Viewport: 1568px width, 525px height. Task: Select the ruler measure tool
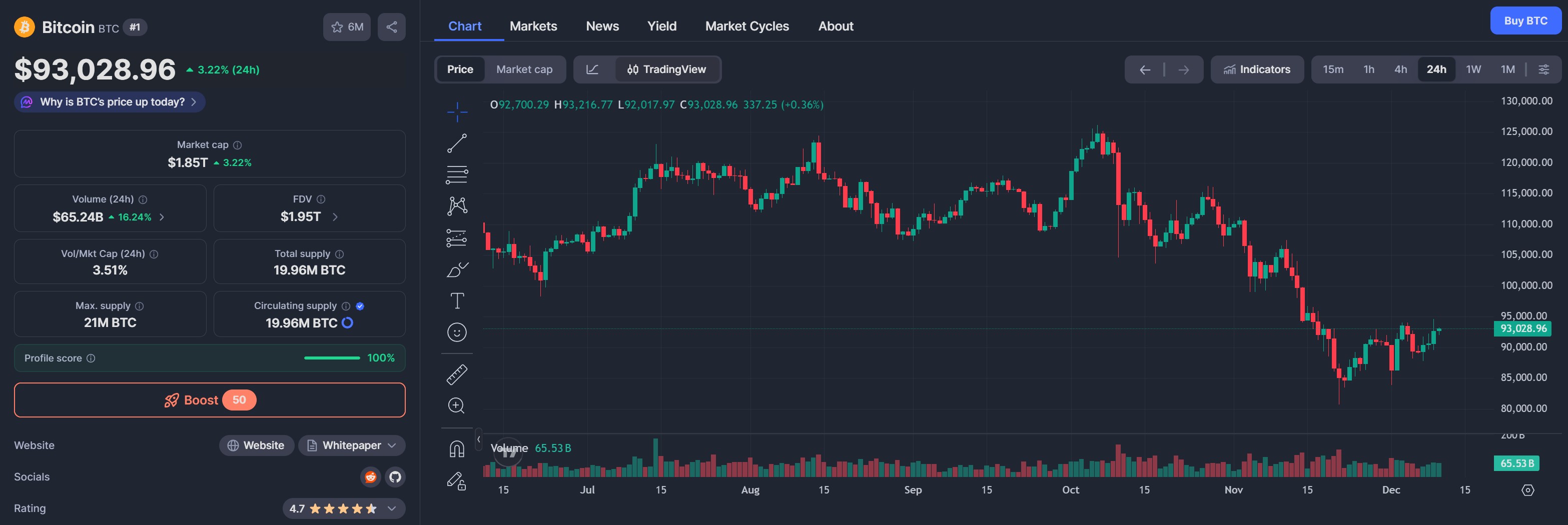(x=456, y=374)
